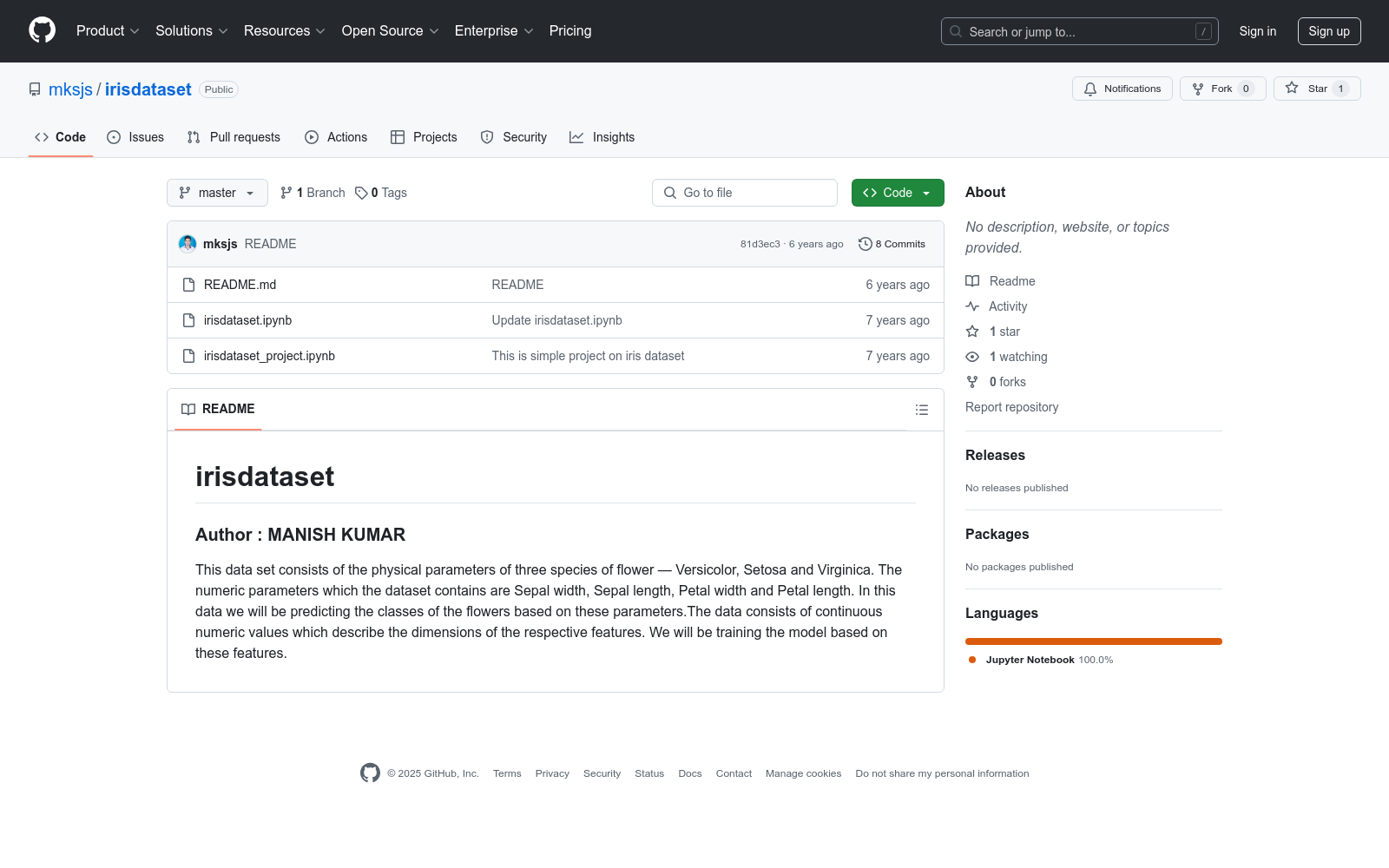Screen dimensions: 1389x868
Task: Click the orange Jupyter Notebook language dot
Action: click(x=972, y=660)
